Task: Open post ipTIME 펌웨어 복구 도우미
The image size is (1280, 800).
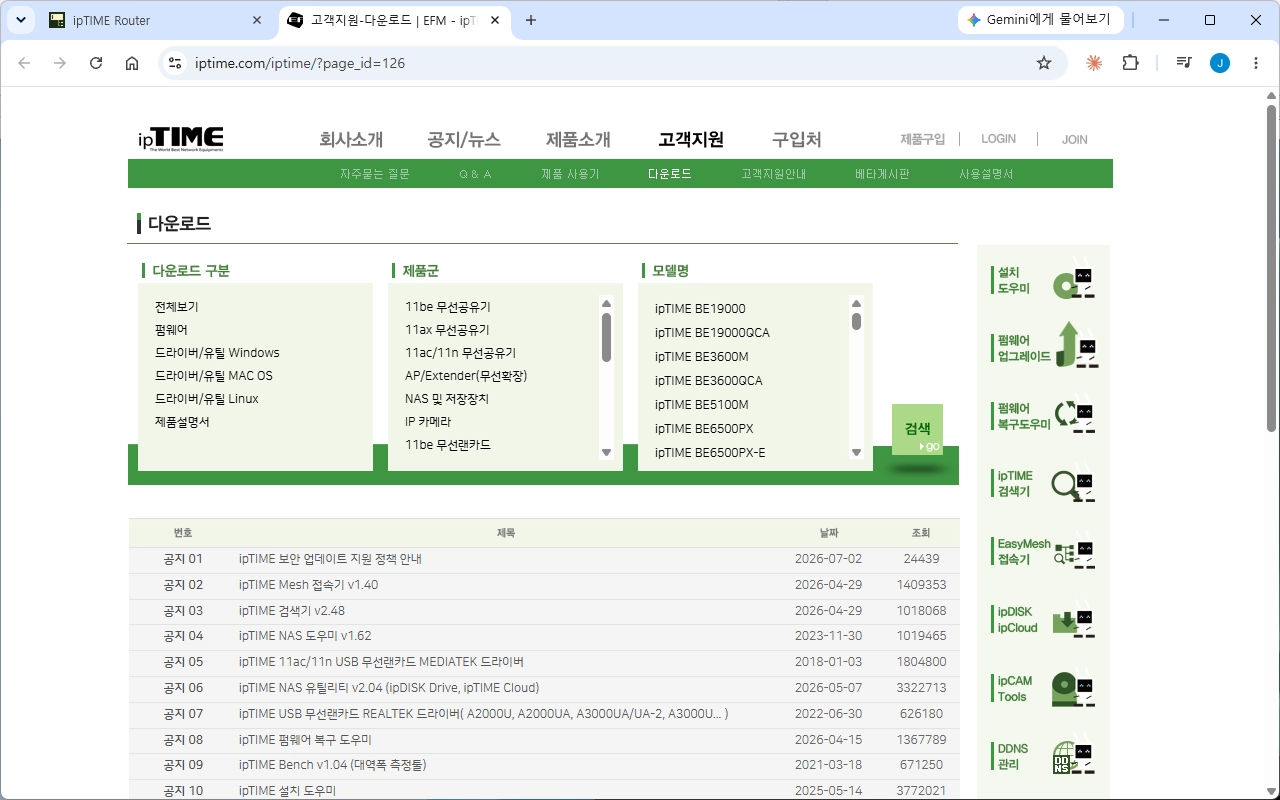Action: point(305,740)
